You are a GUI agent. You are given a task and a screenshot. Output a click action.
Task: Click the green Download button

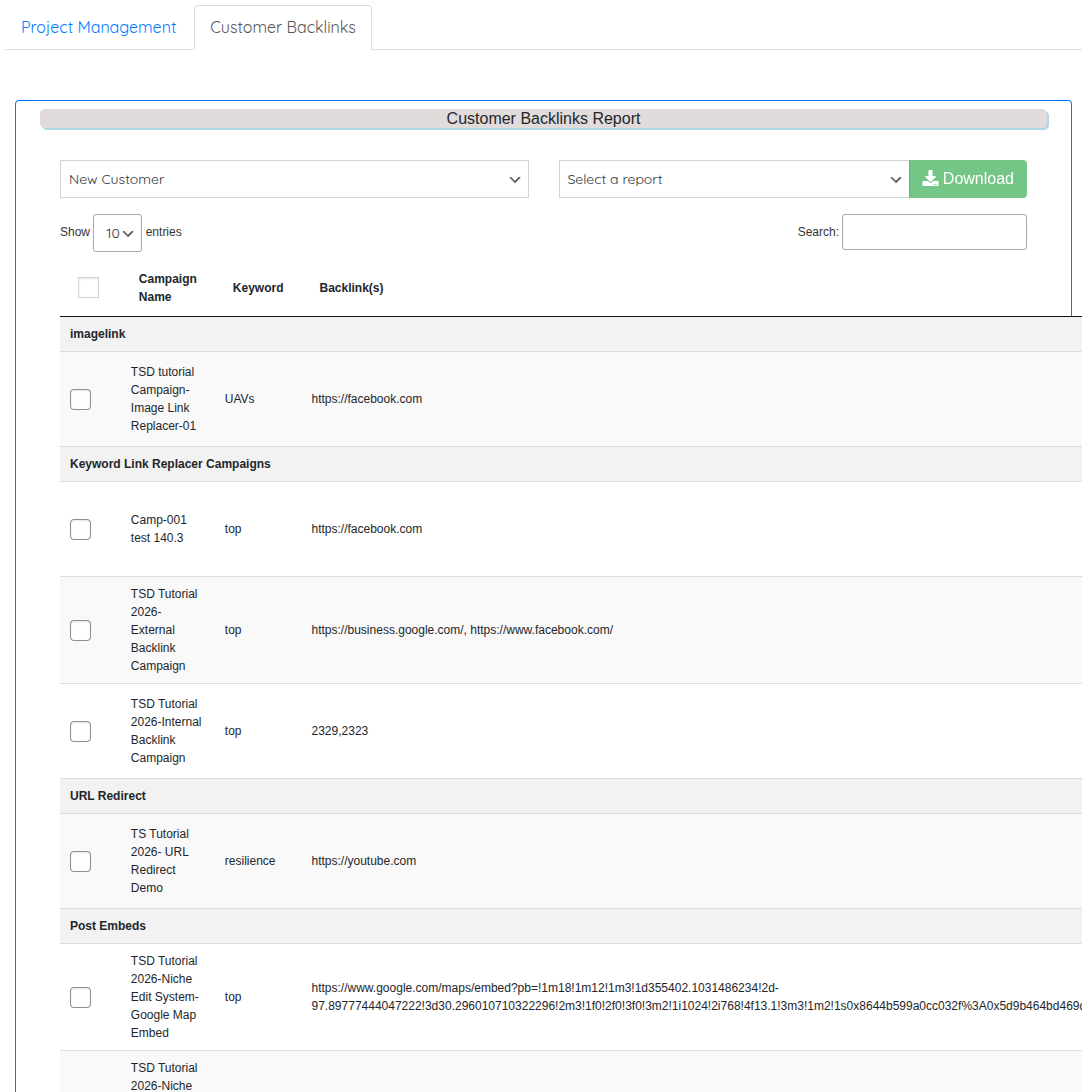967,179
